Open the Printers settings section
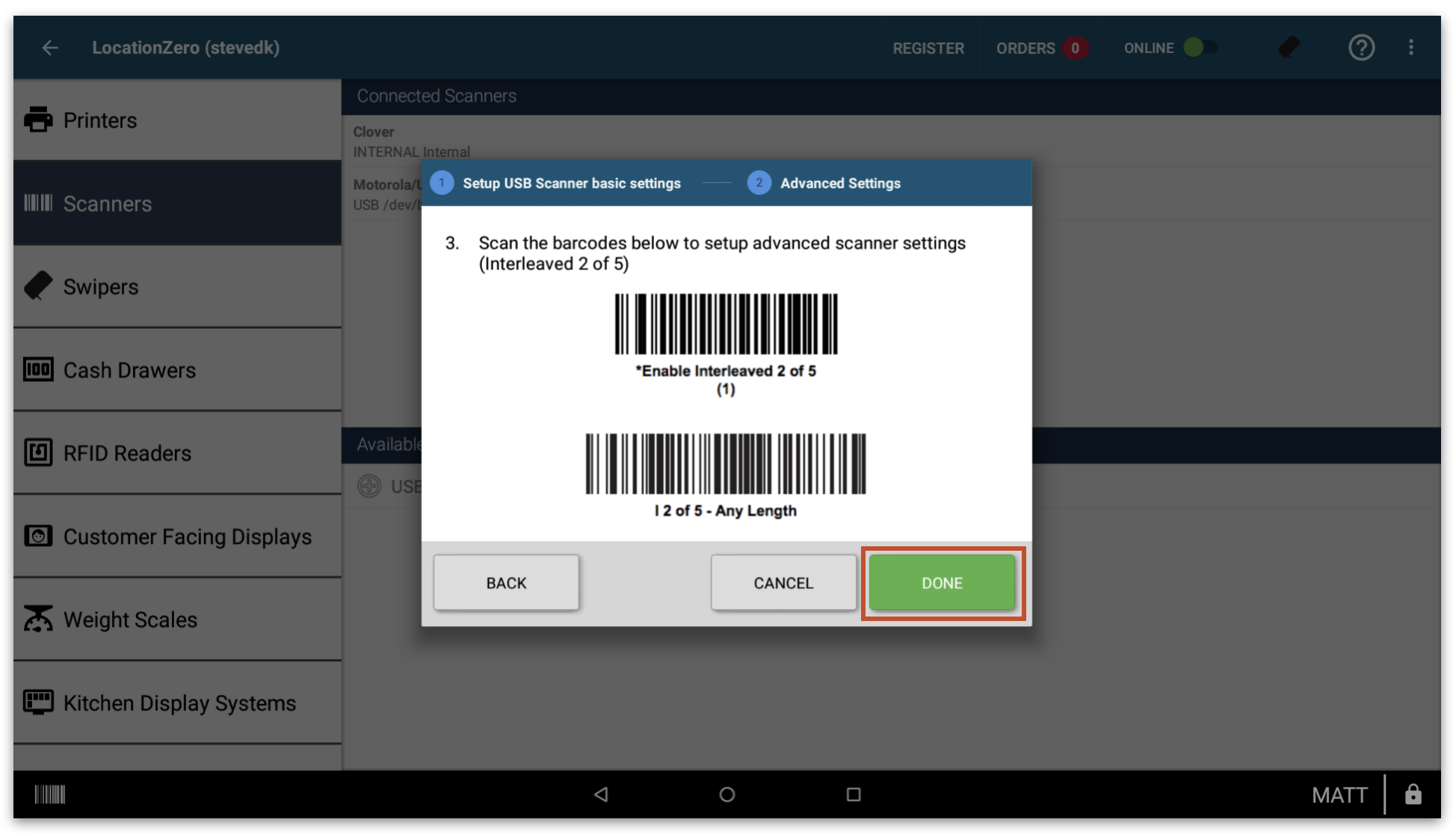Image resolution: width=1456 pixels, height=837 pixels. (x=100, y=120)
